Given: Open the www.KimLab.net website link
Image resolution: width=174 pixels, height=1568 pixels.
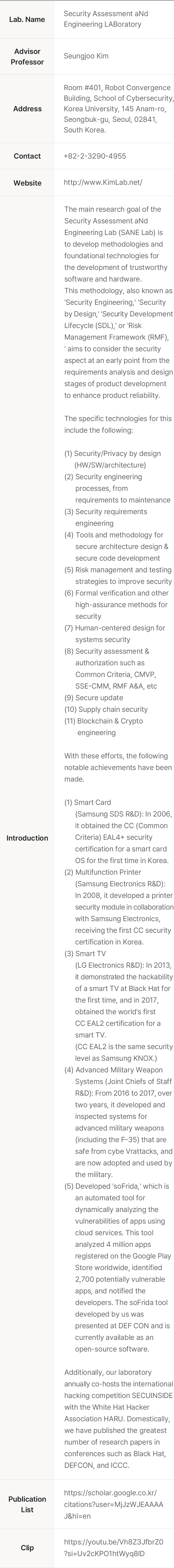Looking at the screenshot, I should [103, 183].
